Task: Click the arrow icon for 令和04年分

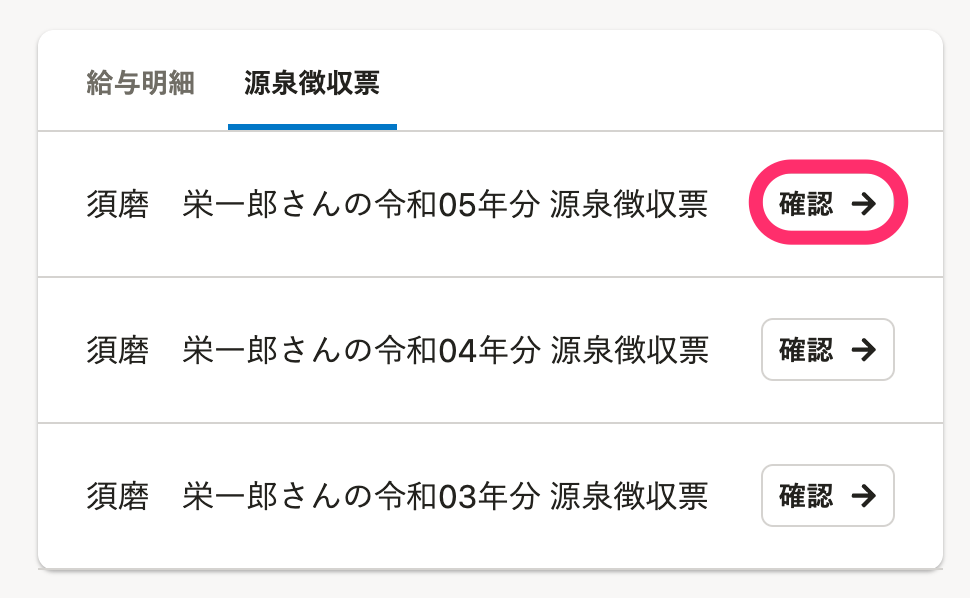Action: pyautogui.click(x=863, y=350)
